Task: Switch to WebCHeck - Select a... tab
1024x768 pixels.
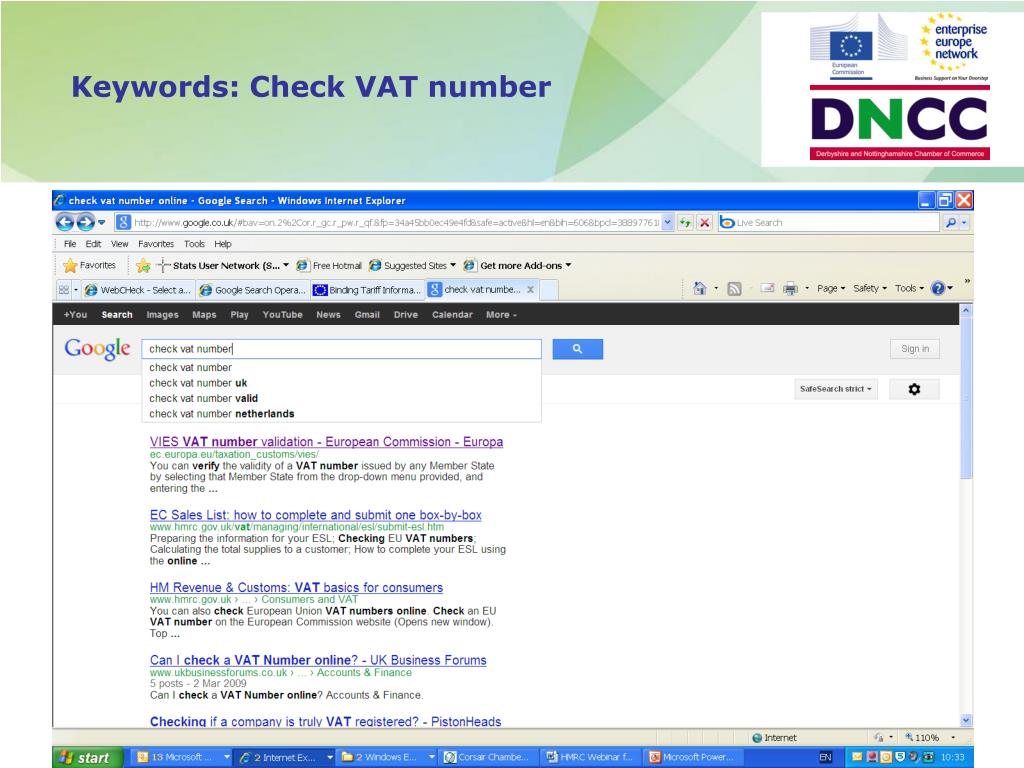Action: (138, 289)
